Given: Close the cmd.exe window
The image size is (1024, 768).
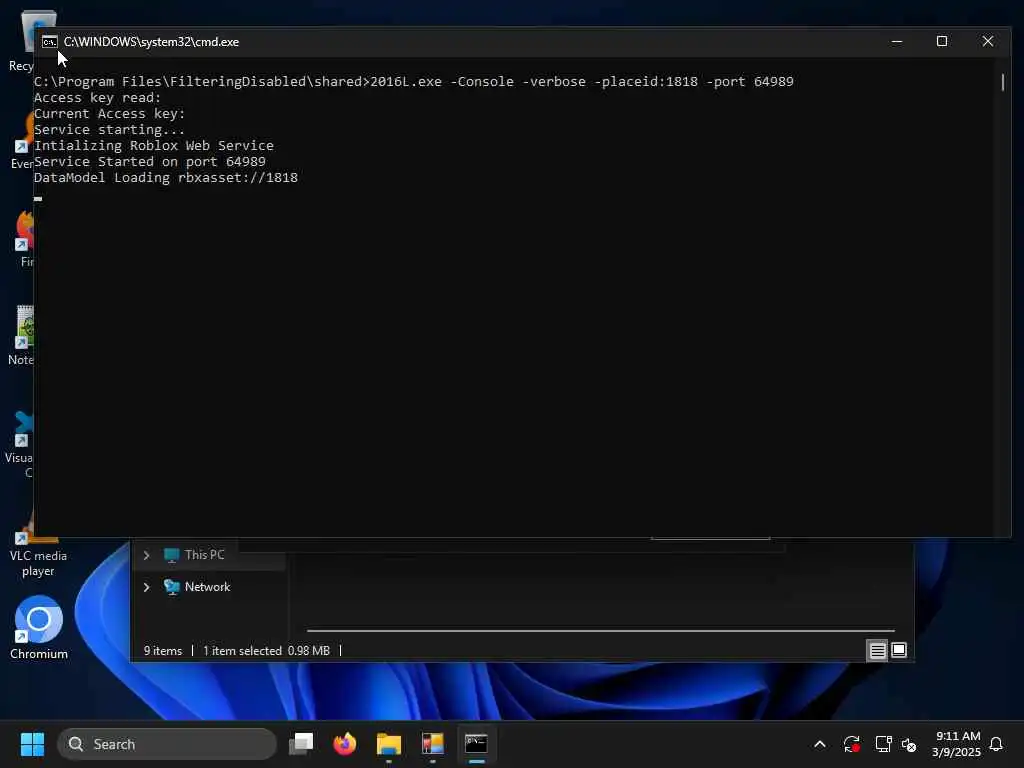Looking at the screenshot, I should click(987, 42).
